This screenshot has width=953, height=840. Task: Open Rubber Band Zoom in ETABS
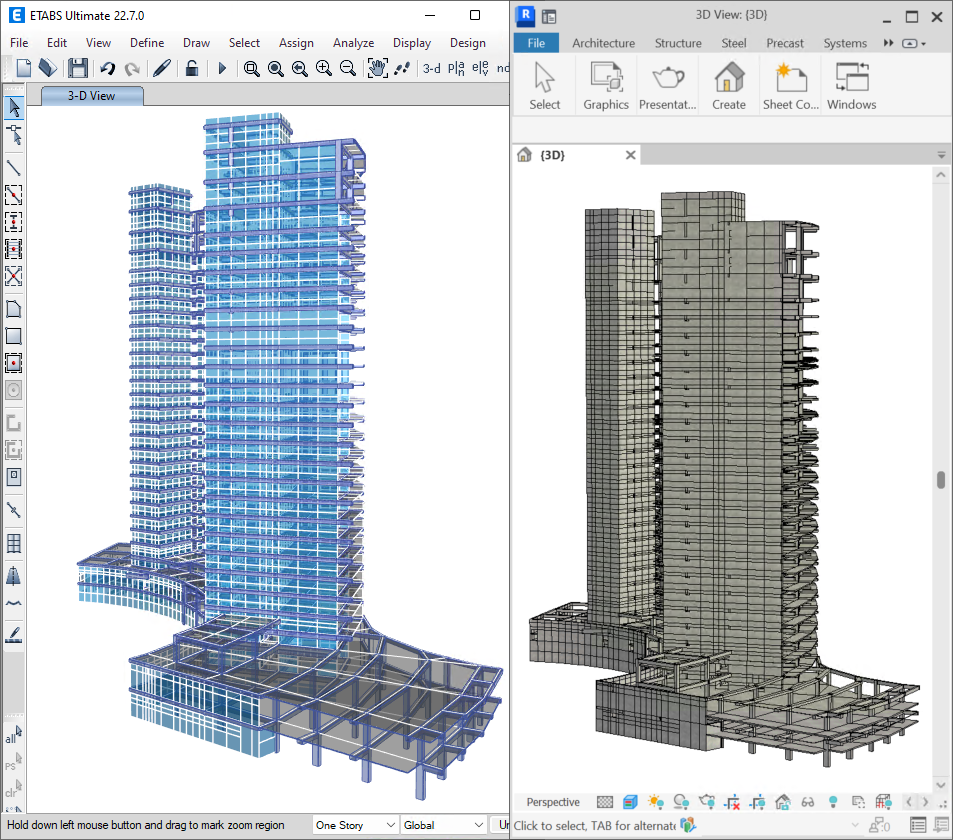click(x=252, y=68)
